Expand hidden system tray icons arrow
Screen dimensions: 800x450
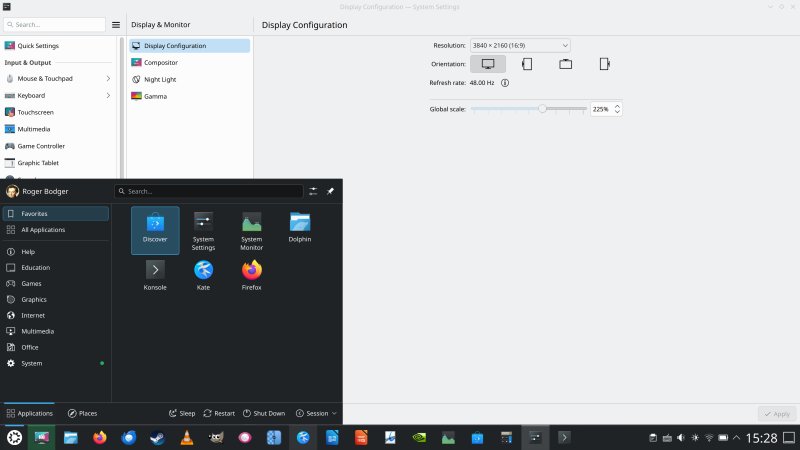tap(736, 438)
